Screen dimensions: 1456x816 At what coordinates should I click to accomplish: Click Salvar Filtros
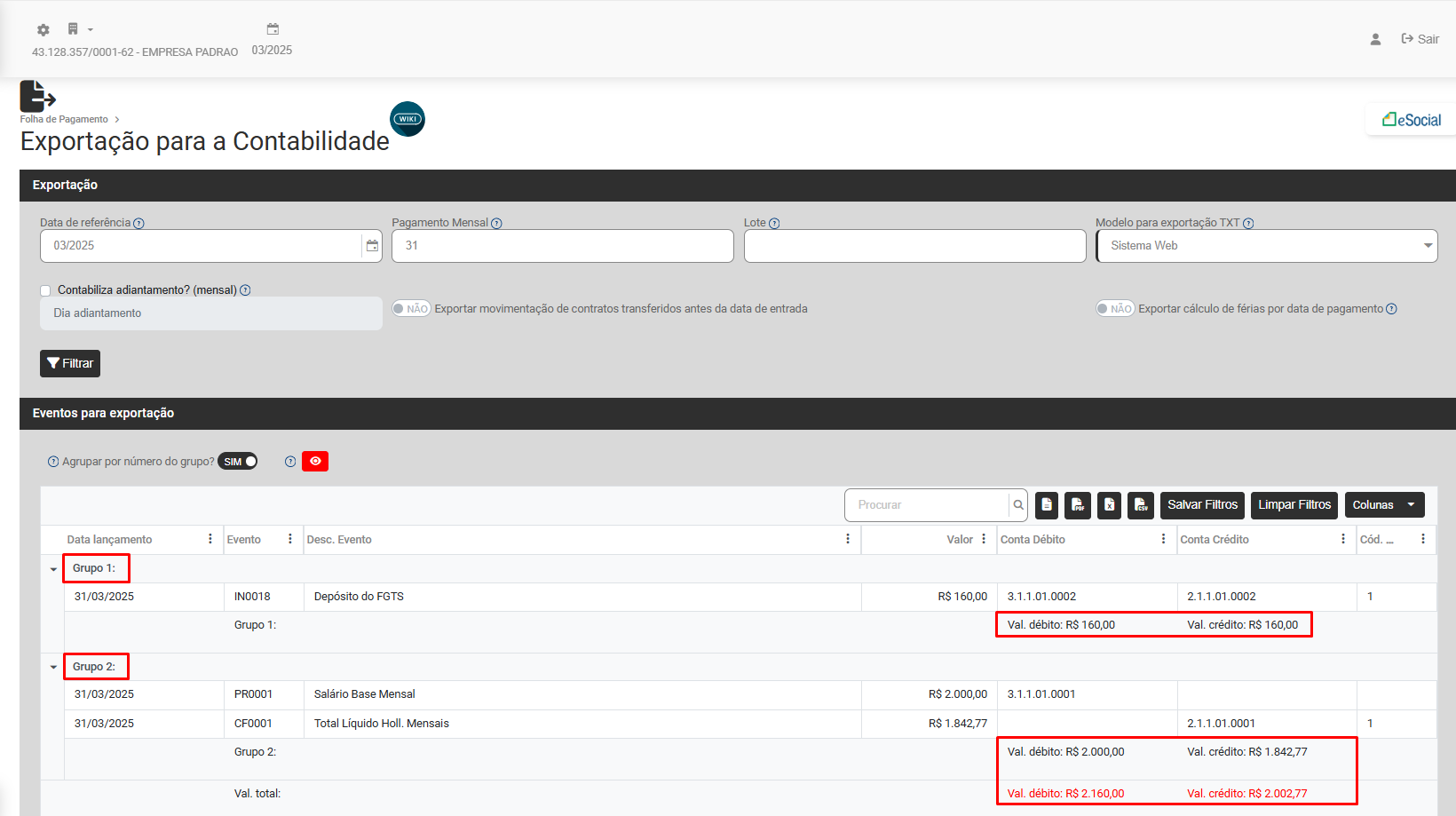1202,505
